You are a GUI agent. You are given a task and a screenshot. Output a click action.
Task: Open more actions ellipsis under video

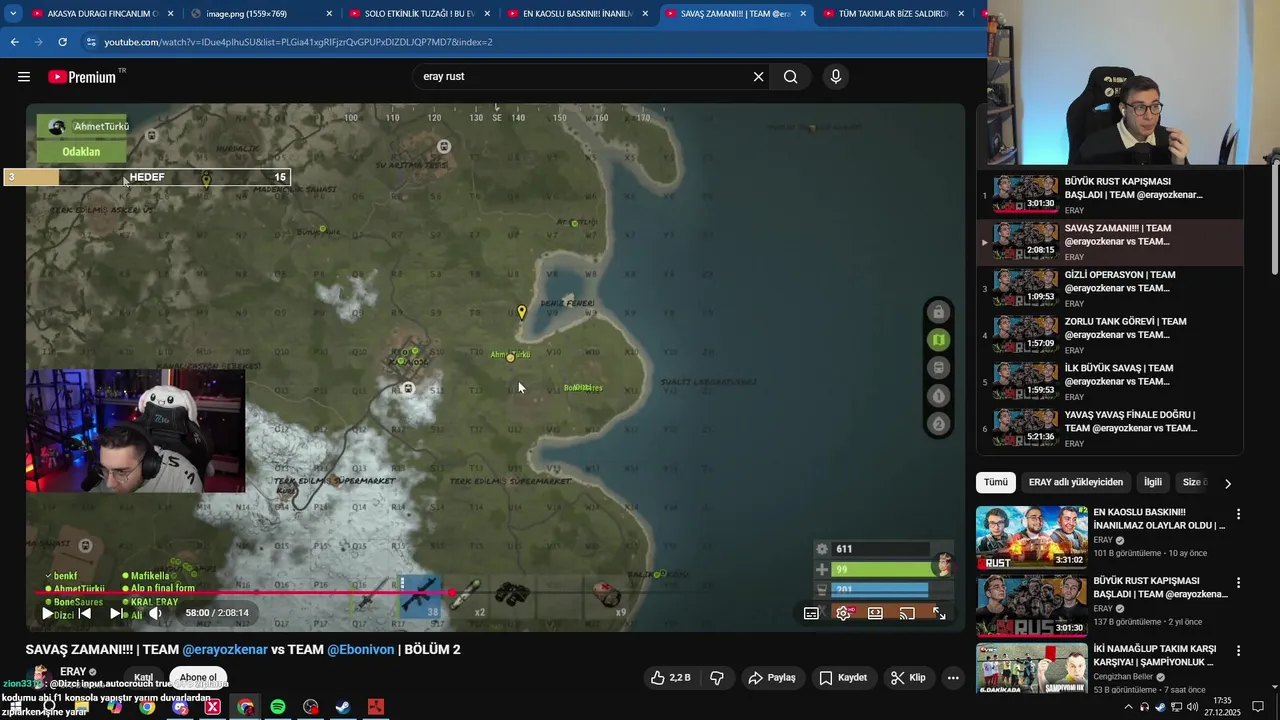(x=953, y=677)
